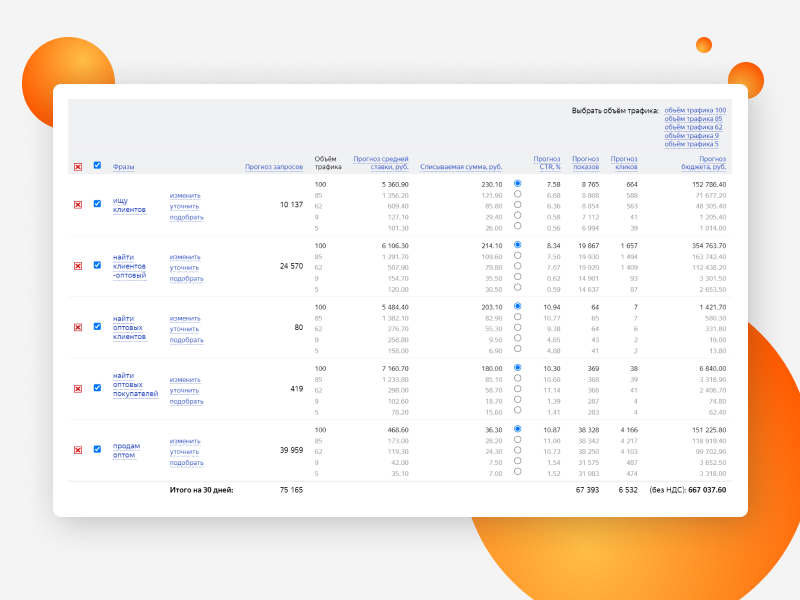Viewport: 800px width, 600px height.
Task: Choose the volume 5 radio for 'продам оптом'
Action: pos(517,471)
